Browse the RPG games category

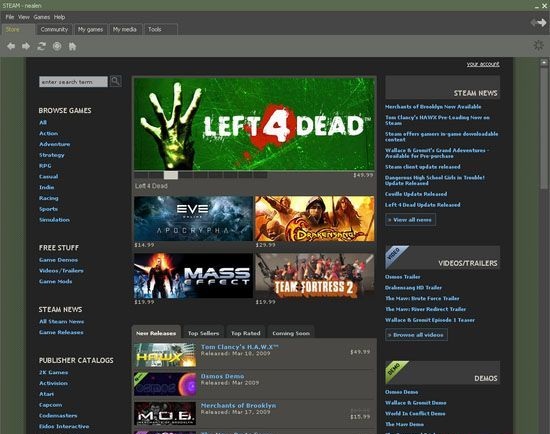tap(45, 166)
